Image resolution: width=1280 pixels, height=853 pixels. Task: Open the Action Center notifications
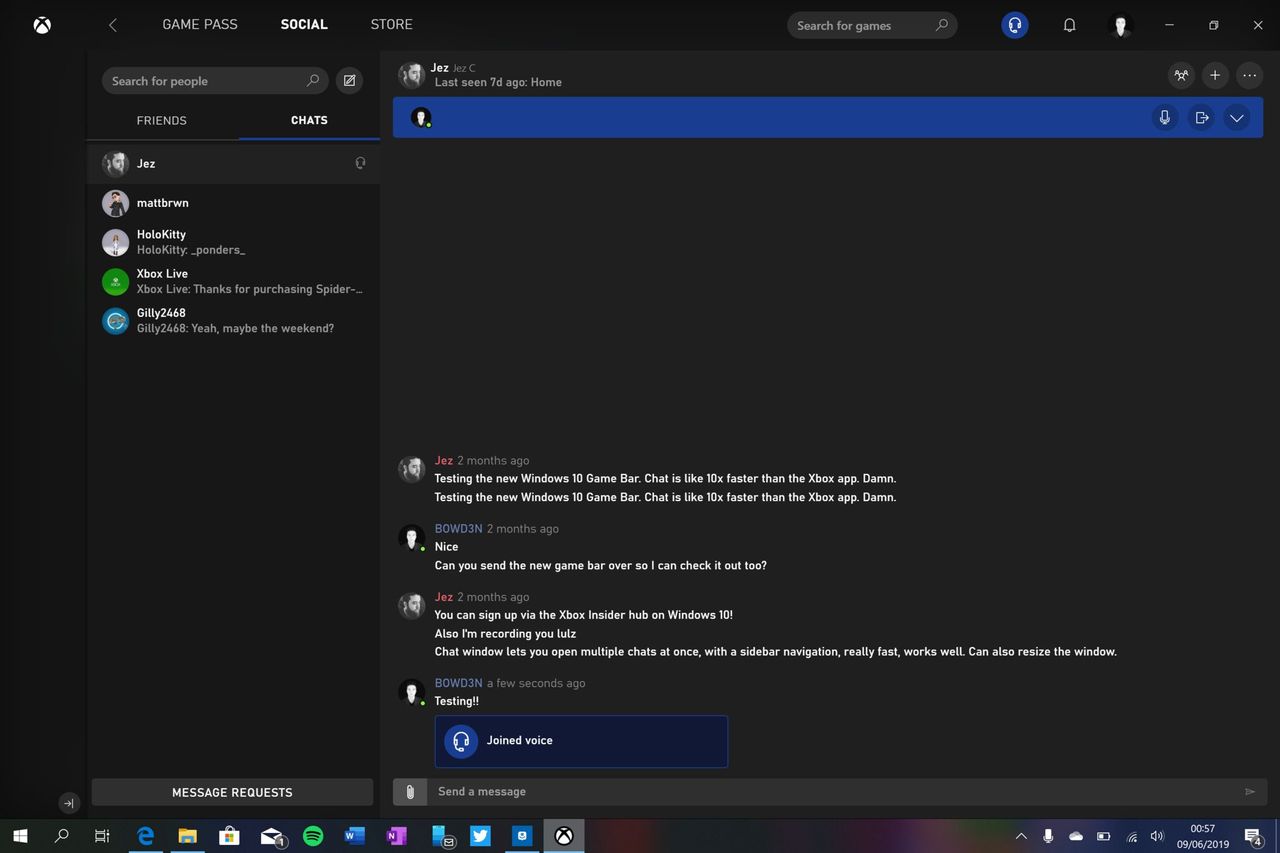pyautogui.click(x=1253, y=836)
